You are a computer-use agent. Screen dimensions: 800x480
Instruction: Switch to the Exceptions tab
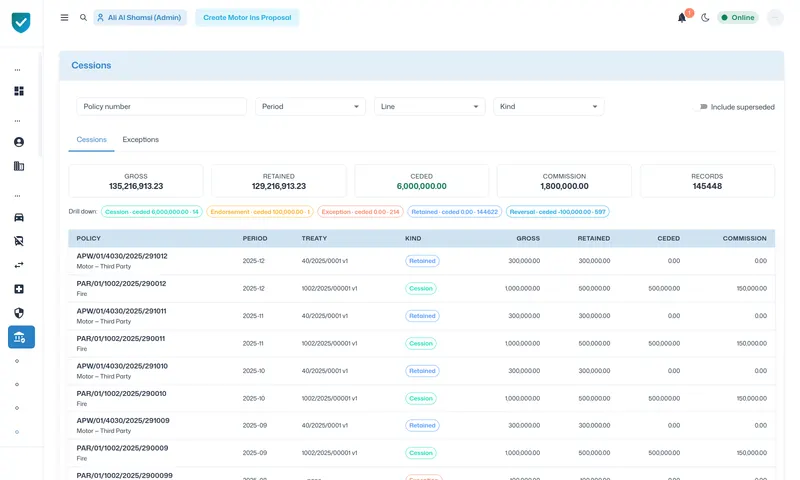point(140,140)
